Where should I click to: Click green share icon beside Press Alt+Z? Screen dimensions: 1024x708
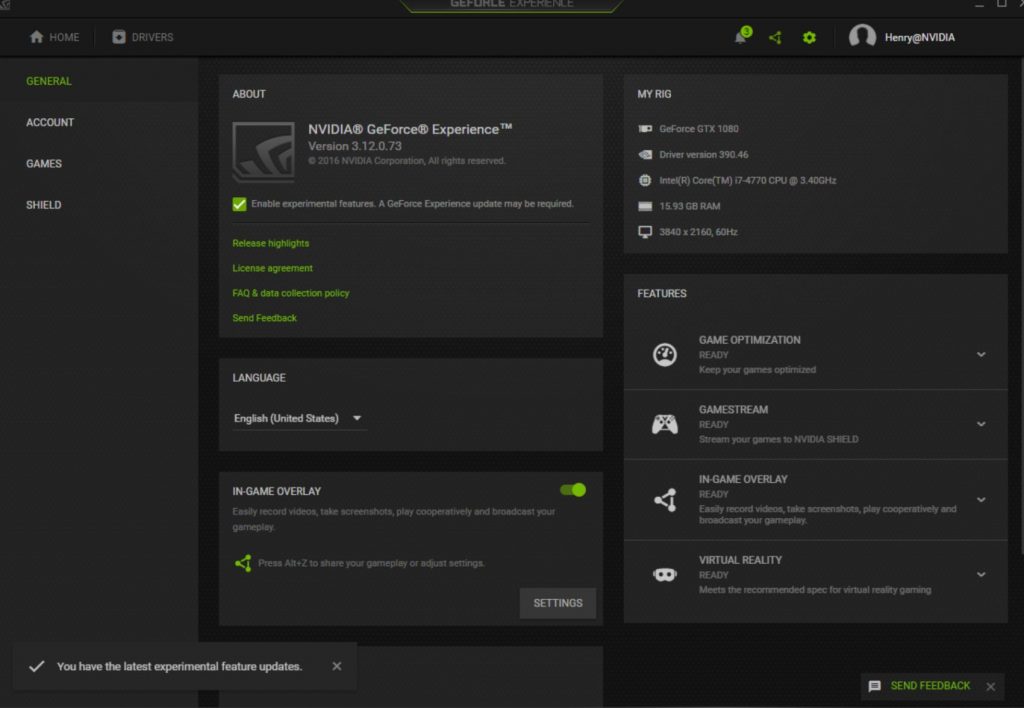tap(243, 563)
